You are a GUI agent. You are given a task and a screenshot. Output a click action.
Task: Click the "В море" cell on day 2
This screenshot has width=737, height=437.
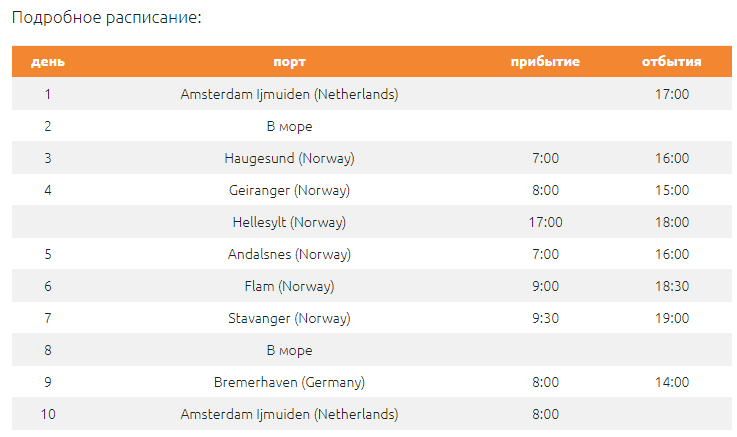290,126
